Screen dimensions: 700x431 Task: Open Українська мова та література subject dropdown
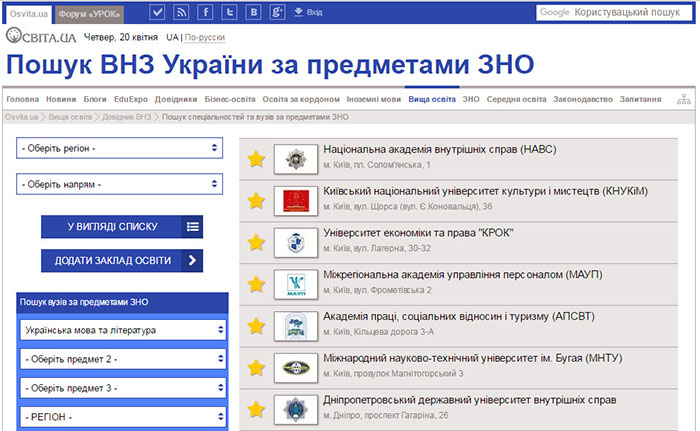pos(123,330)
